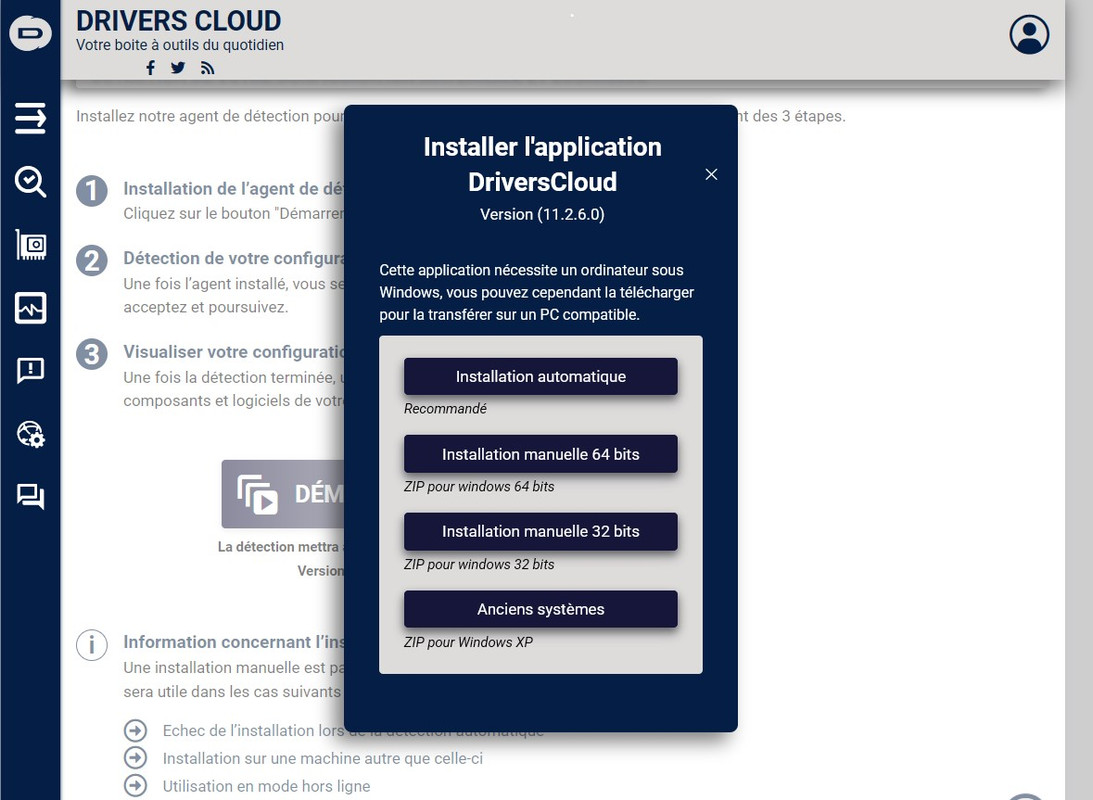This screenshot has width=1093, height=800.
Task: Click Installation manuelle 32 bits button
Action: click(540, 531)
